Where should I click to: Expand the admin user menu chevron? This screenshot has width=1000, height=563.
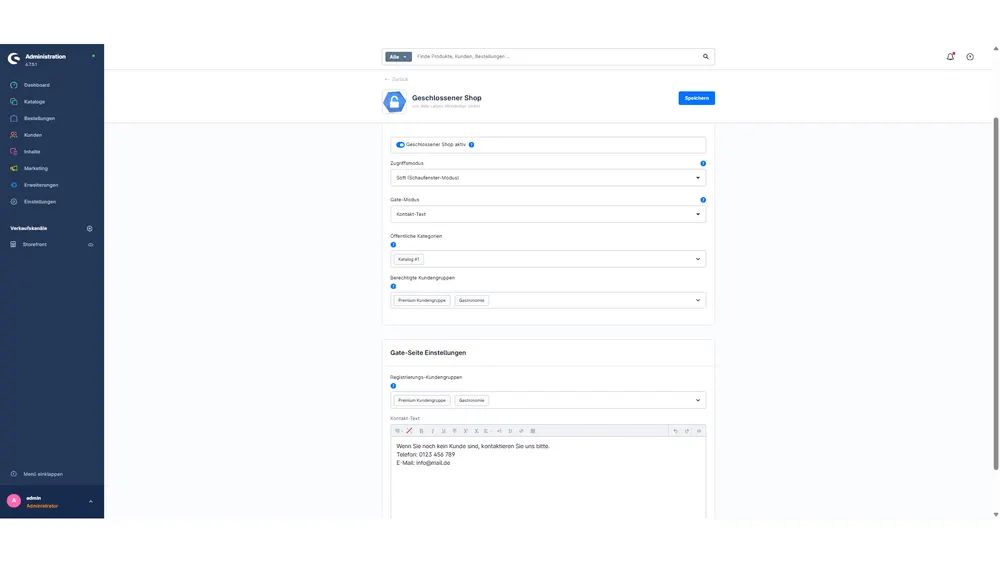pyautogui.click(x=91, y=502)
